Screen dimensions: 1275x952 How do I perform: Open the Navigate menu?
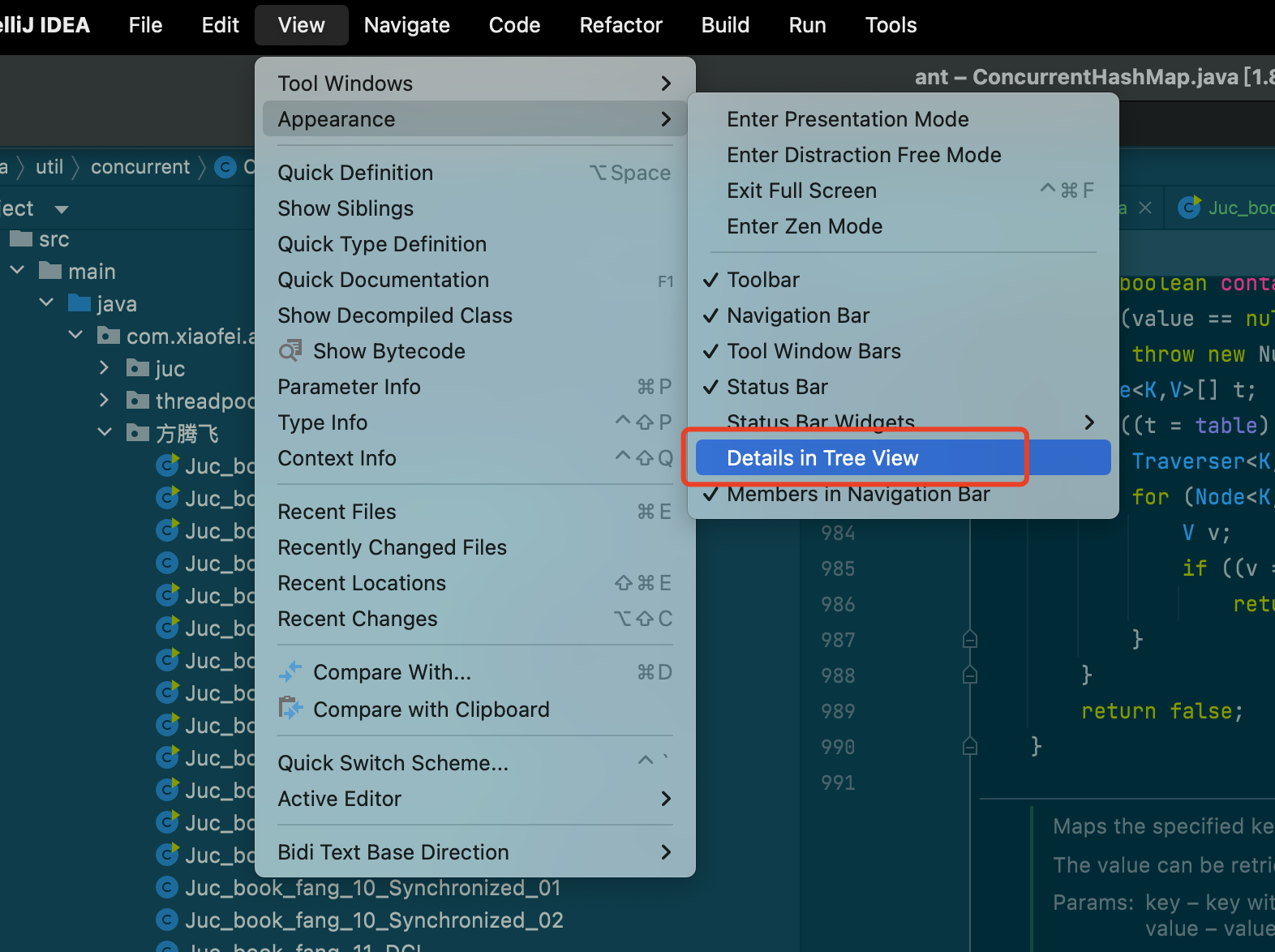[x=406, y=25]
